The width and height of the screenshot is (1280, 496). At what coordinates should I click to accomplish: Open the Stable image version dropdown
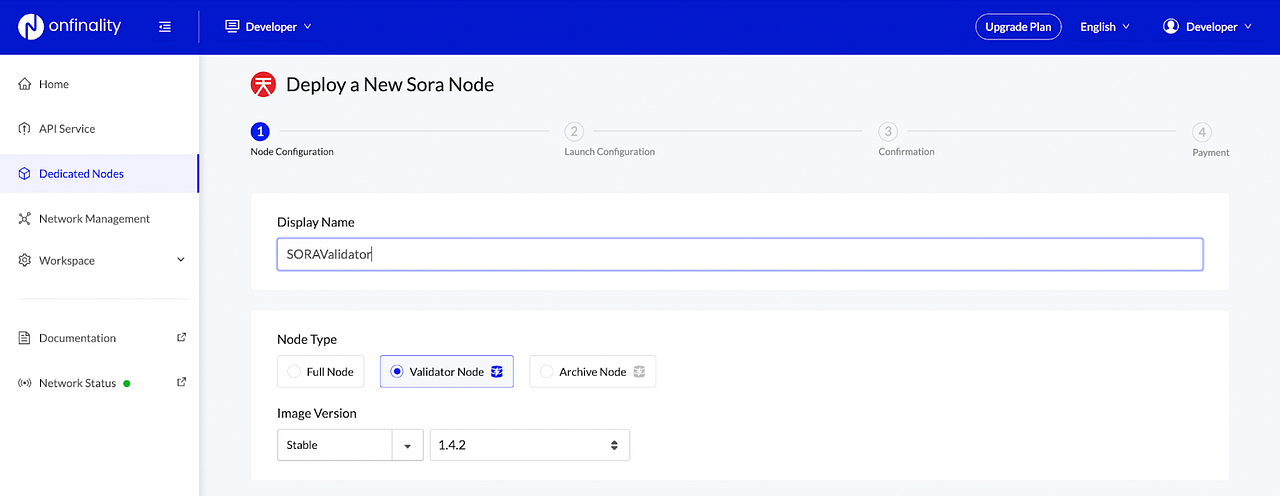350,445
